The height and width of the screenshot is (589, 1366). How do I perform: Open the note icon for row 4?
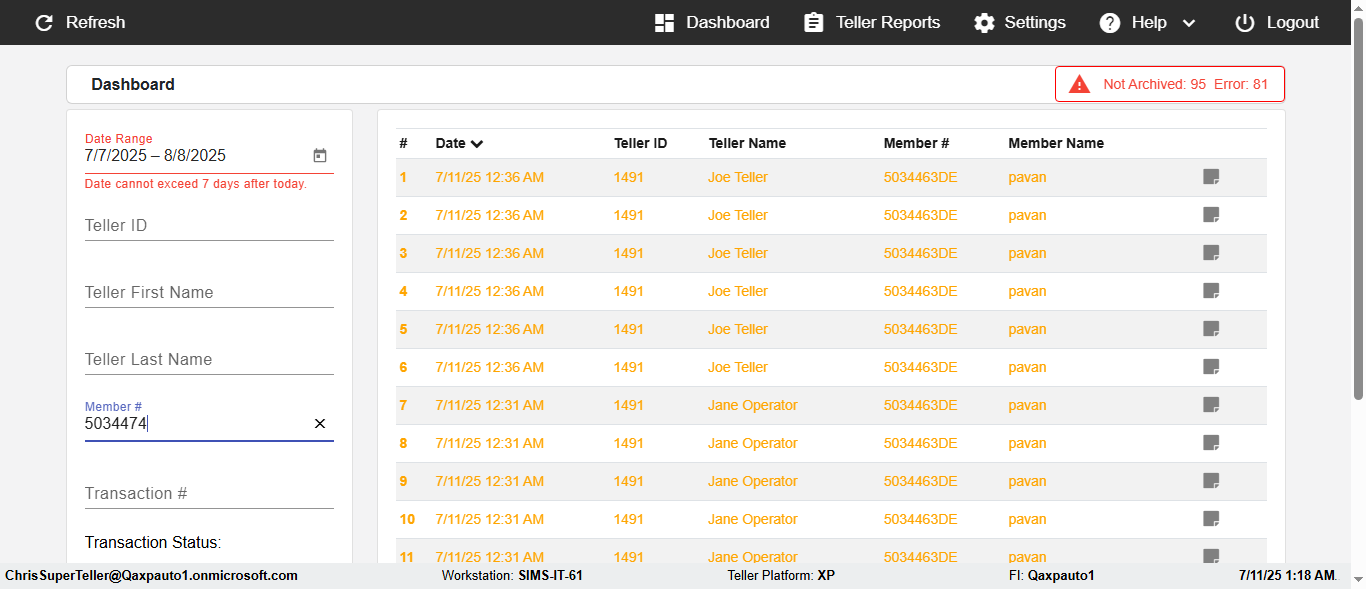coord(1211,291)
